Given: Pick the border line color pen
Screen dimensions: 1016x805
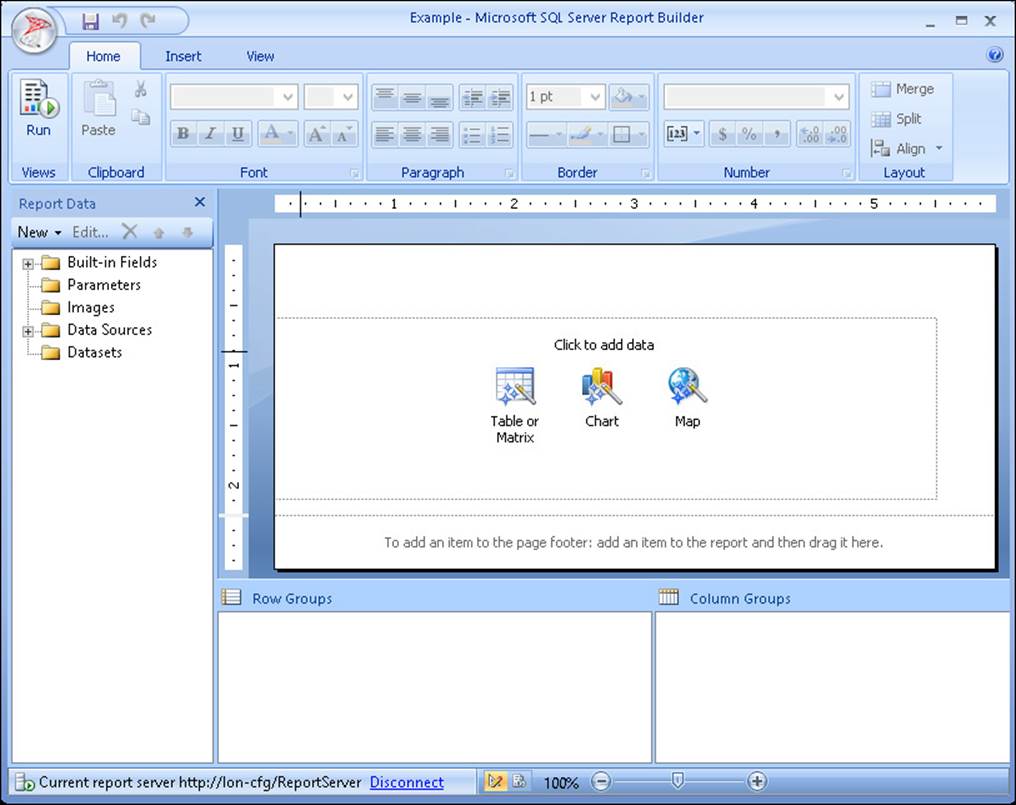Looking at the screenshot, I should tap(586, 135).
